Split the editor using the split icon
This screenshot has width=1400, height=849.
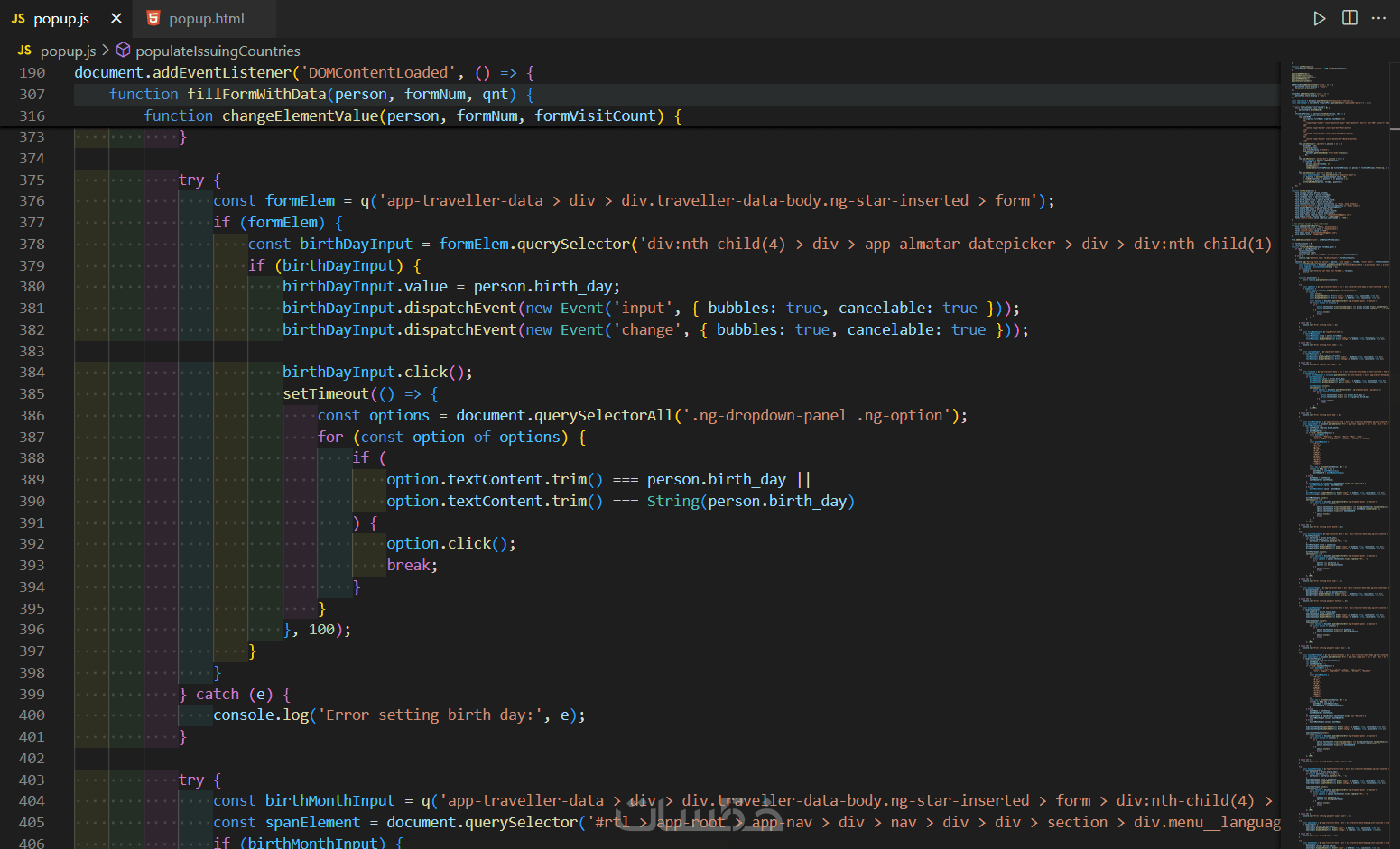(1349, 18)
